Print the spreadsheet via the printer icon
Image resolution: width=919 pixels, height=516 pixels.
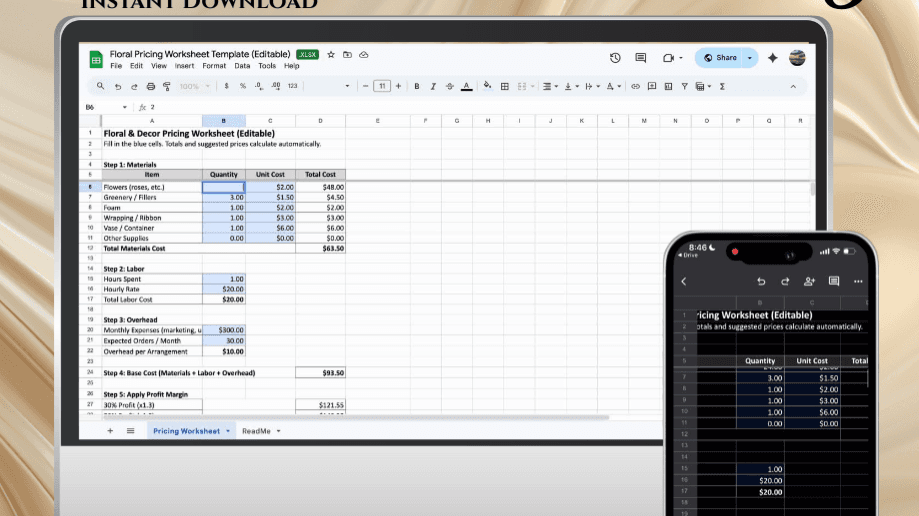point(151,86)
